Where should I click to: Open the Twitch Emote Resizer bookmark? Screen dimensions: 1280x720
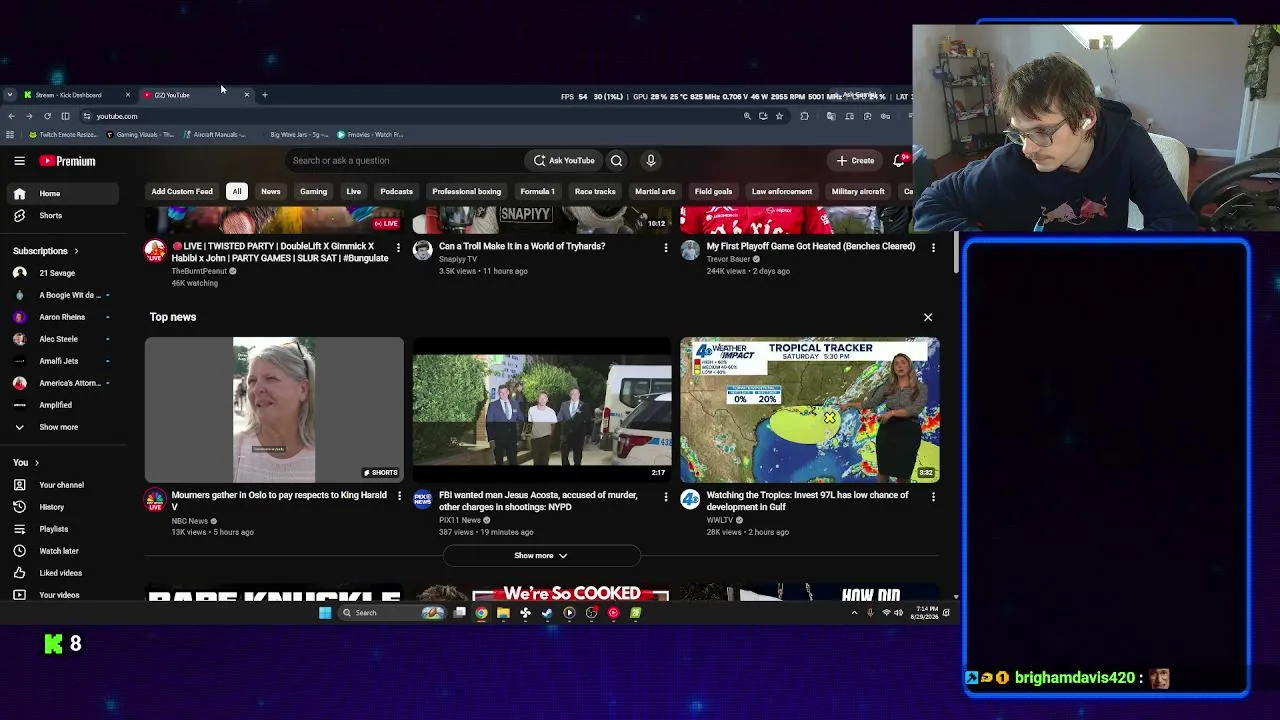(x=63, y=135)
